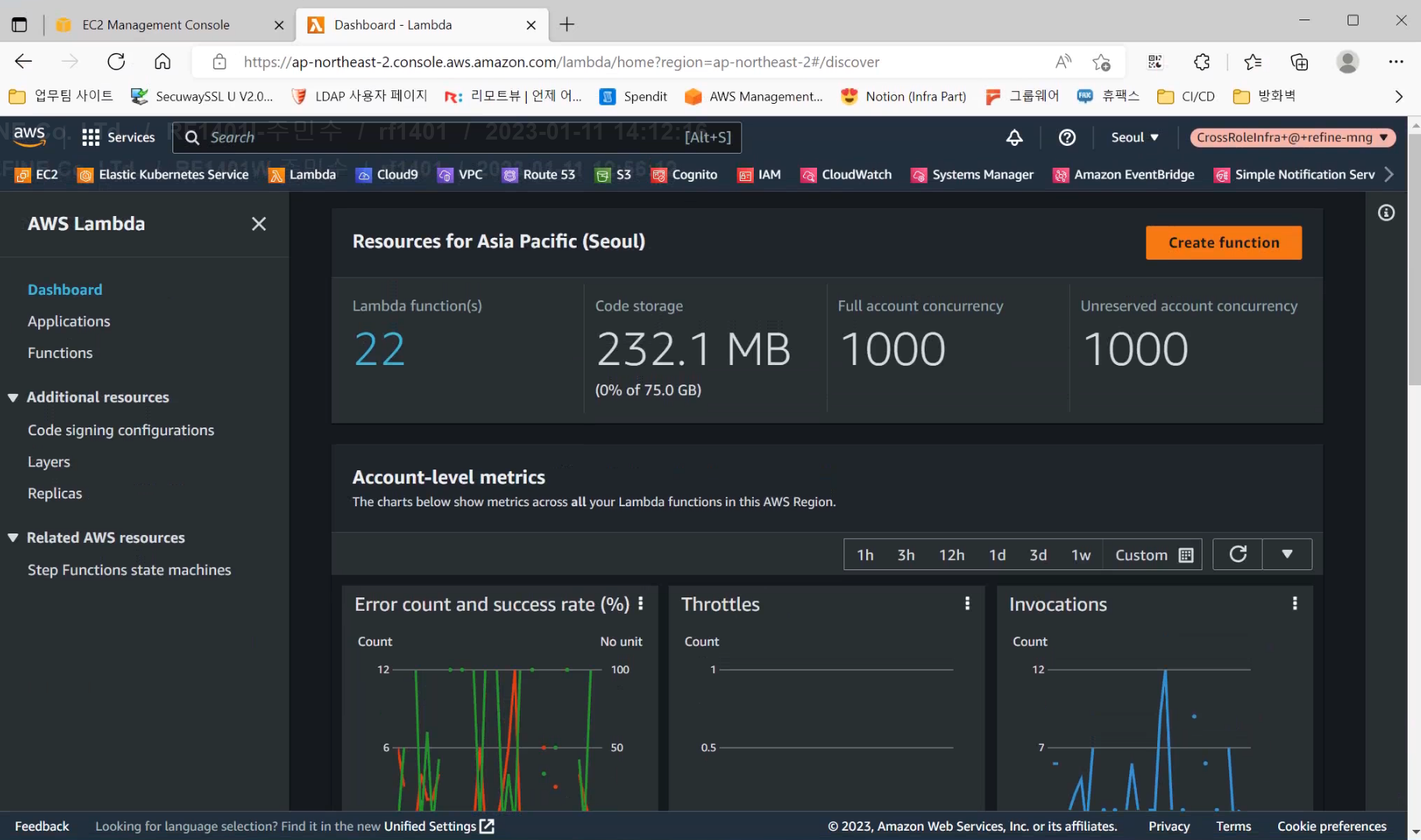Open the info panel icon
Screen dimensions: 1421x840
[x=1386, y=213]
